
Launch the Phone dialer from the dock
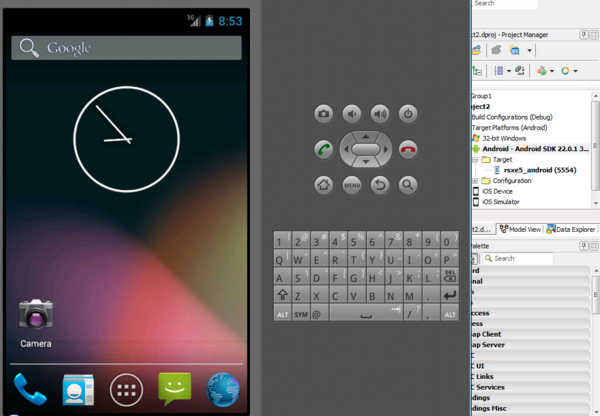(x=28, y=389)
